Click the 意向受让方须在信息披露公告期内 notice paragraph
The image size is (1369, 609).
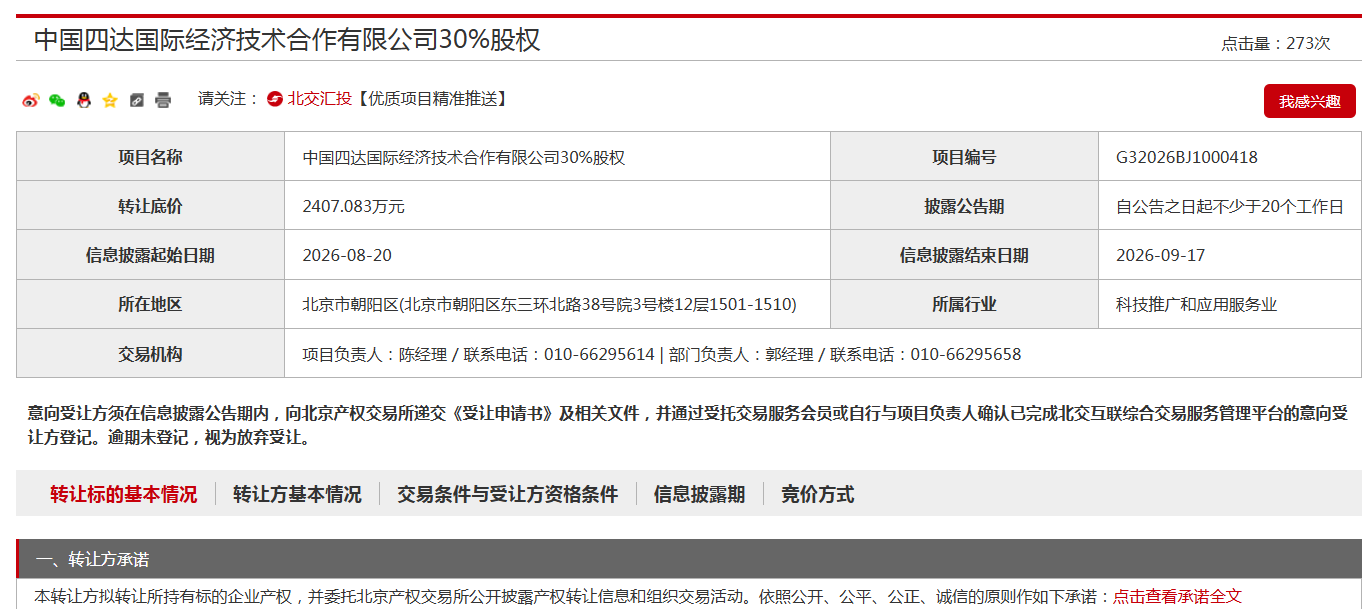(x=688, y=425)
